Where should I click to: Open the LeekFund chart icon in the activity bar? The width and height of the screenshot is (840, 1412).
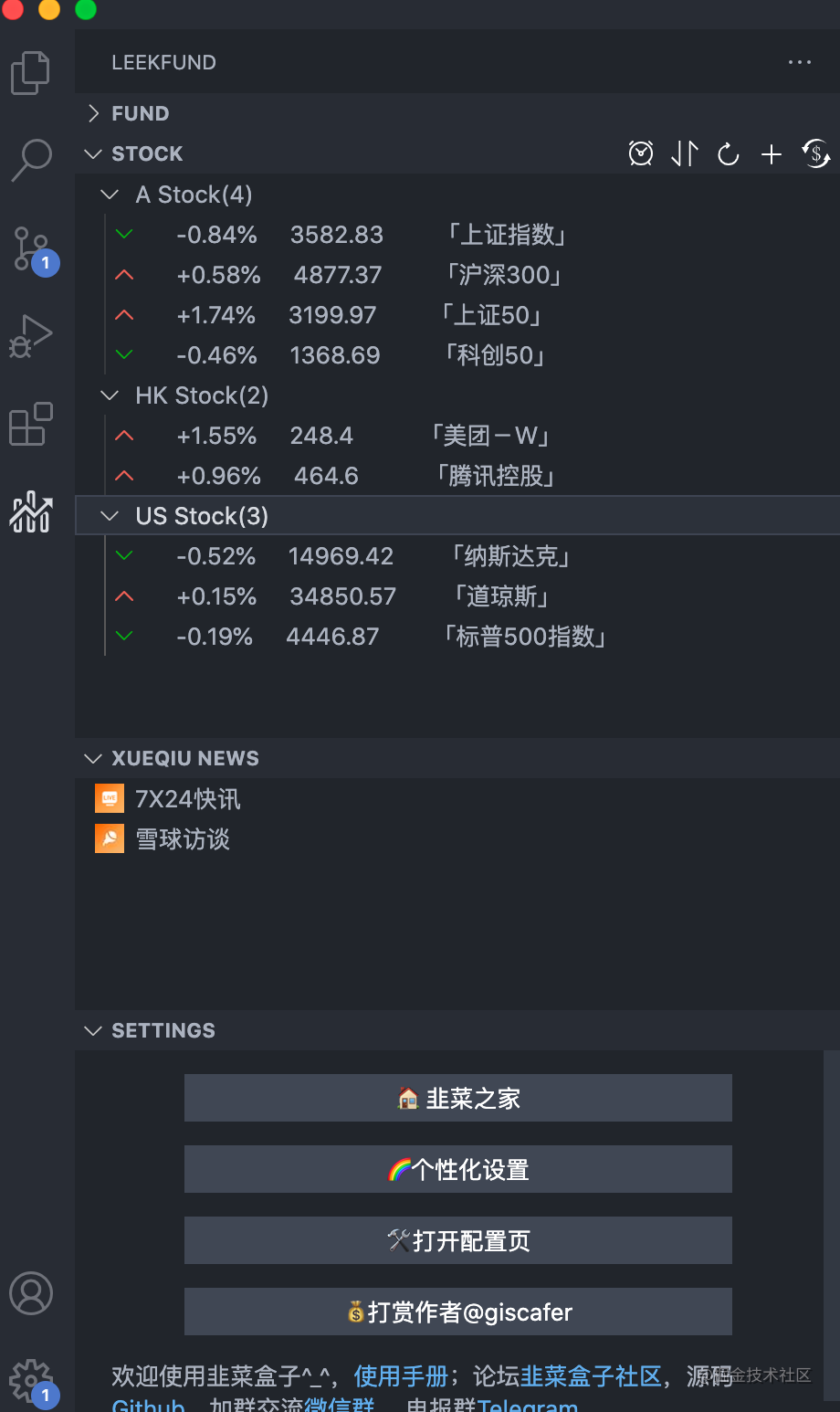tap(30, 513)
